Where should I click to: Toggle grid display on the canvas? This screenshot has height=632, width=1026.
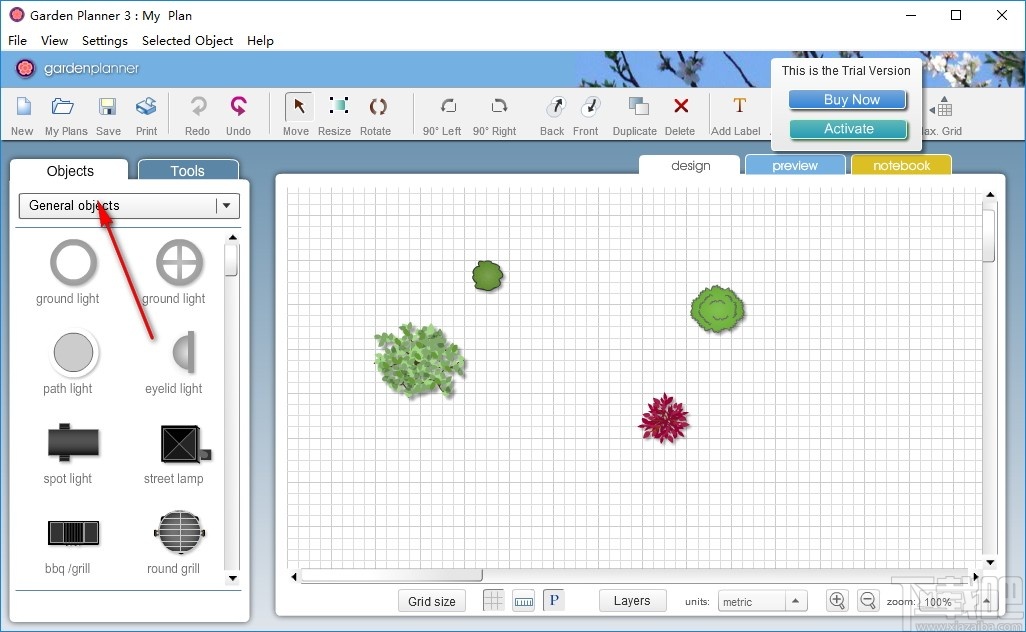click(493, 600)
